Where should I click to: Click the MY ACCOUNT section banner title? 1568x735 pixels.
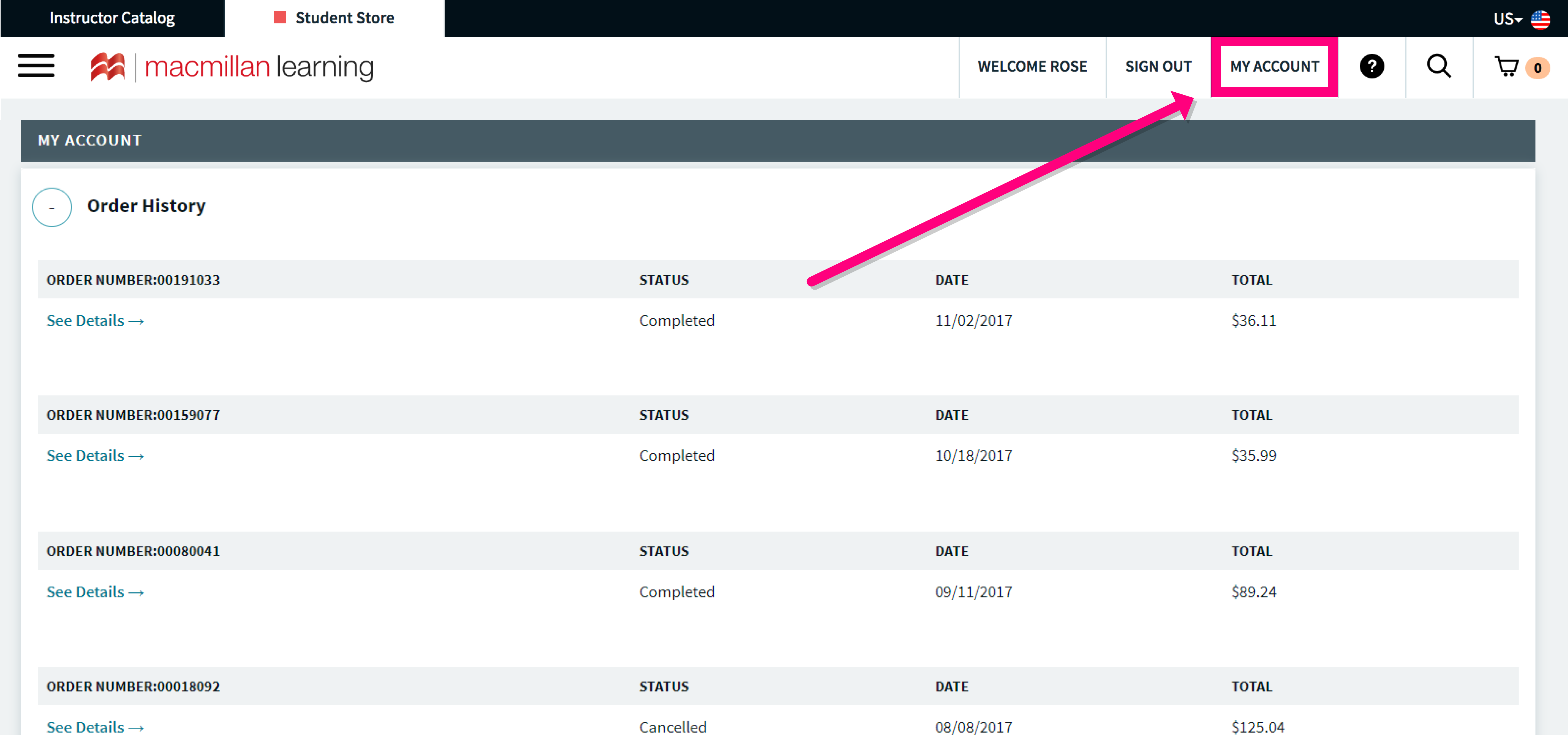tap(89, 140)
